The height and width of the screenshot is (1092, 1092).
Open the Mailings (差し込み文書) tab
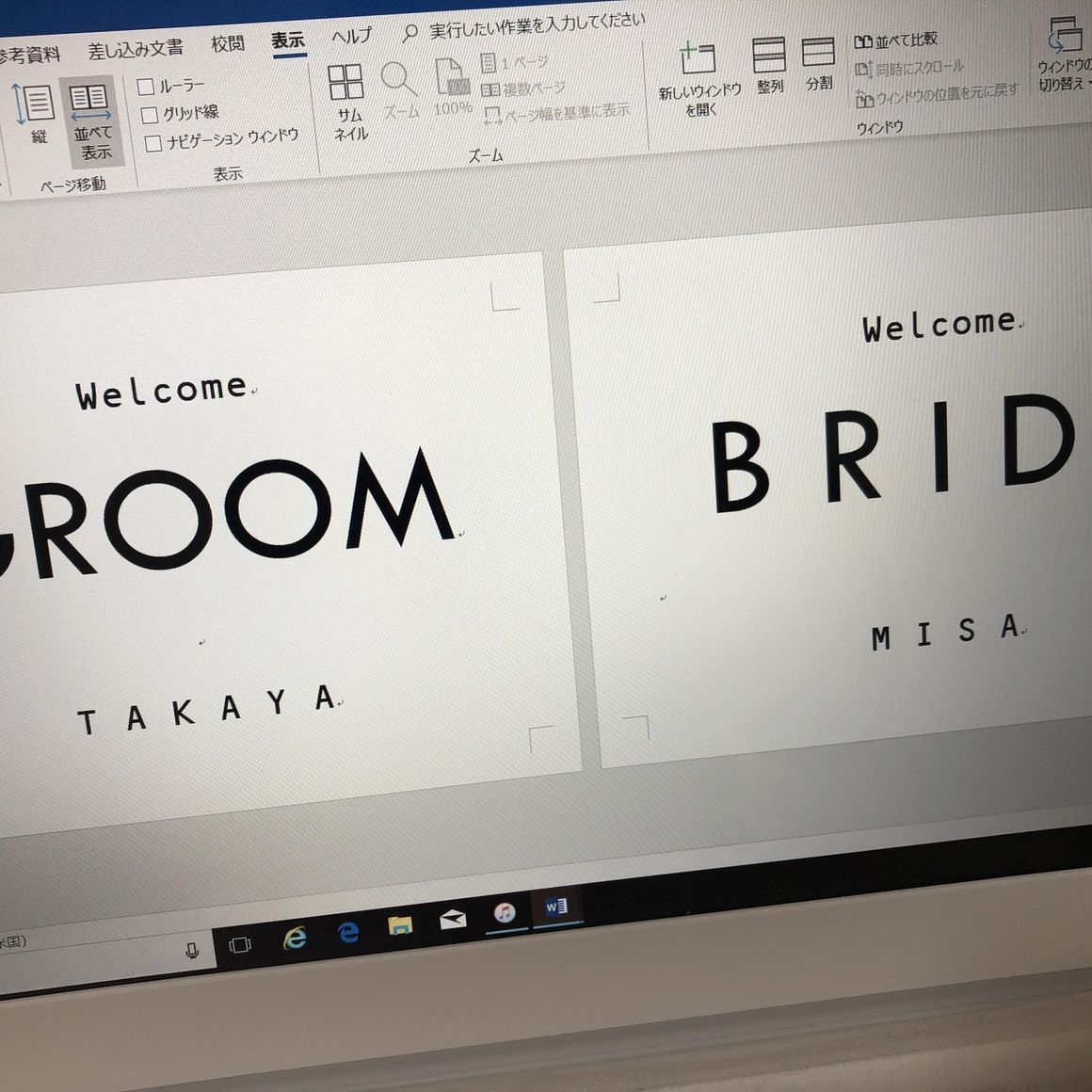[136, 49]
